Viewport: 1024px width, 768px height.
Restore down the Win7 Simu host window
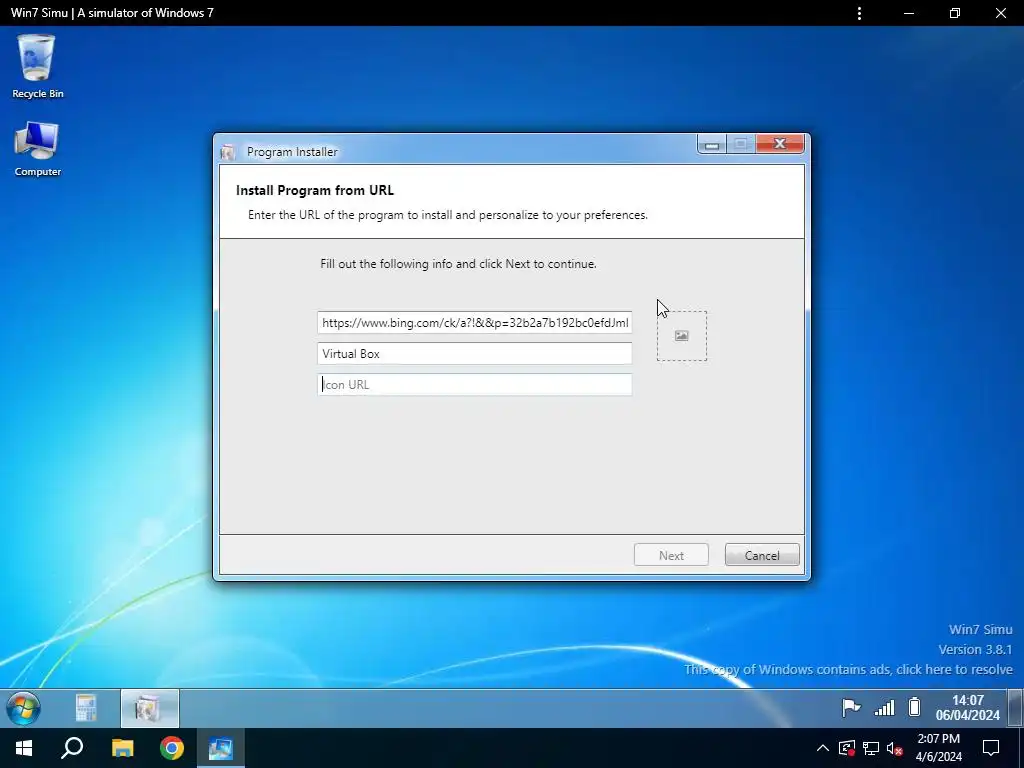(x=954, y=13)
